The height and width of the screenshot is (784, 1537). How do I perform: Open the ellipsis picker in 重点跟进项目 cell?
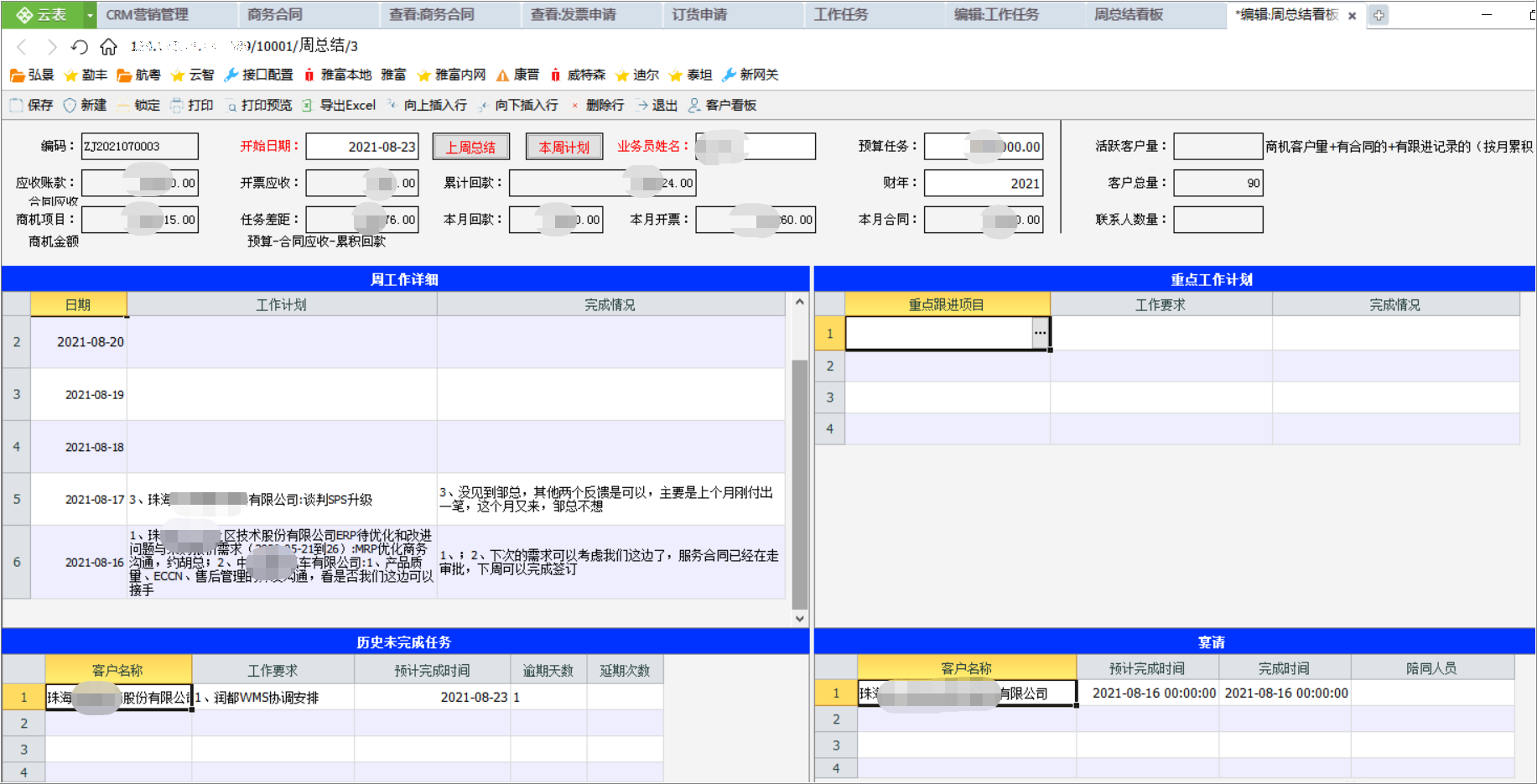pos(1040,333)
